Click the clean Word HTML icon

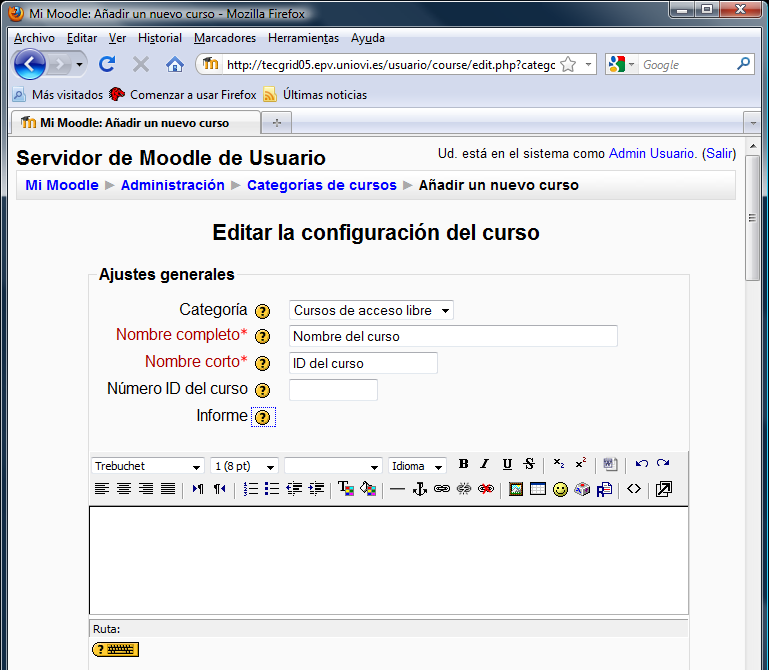(610, 464)
